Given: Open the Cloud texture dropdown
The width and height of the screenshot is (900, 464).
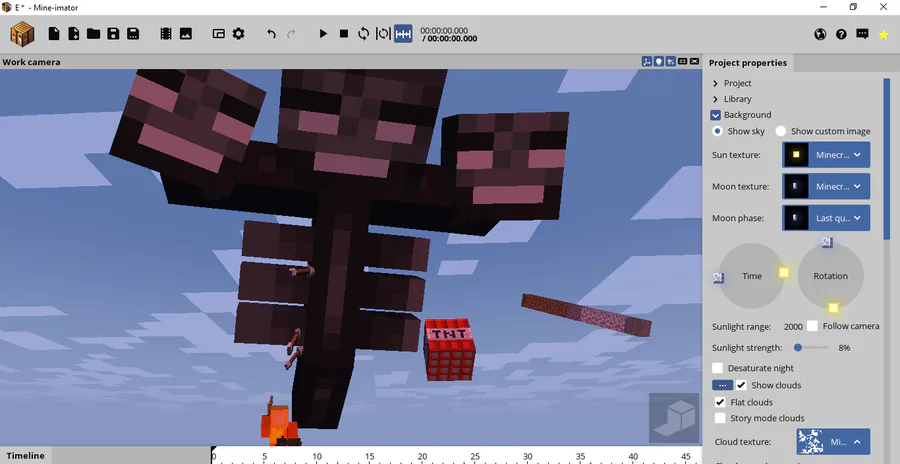Looking at the screenshot, I should pos(833,442).
